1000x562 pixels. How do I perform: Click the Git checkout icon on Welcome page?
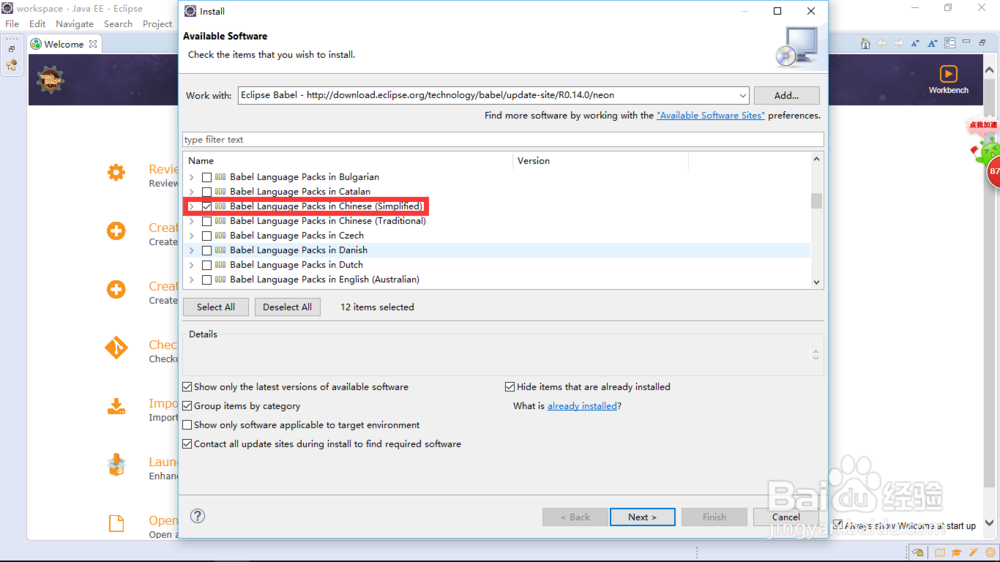click(x=116, y=348)
